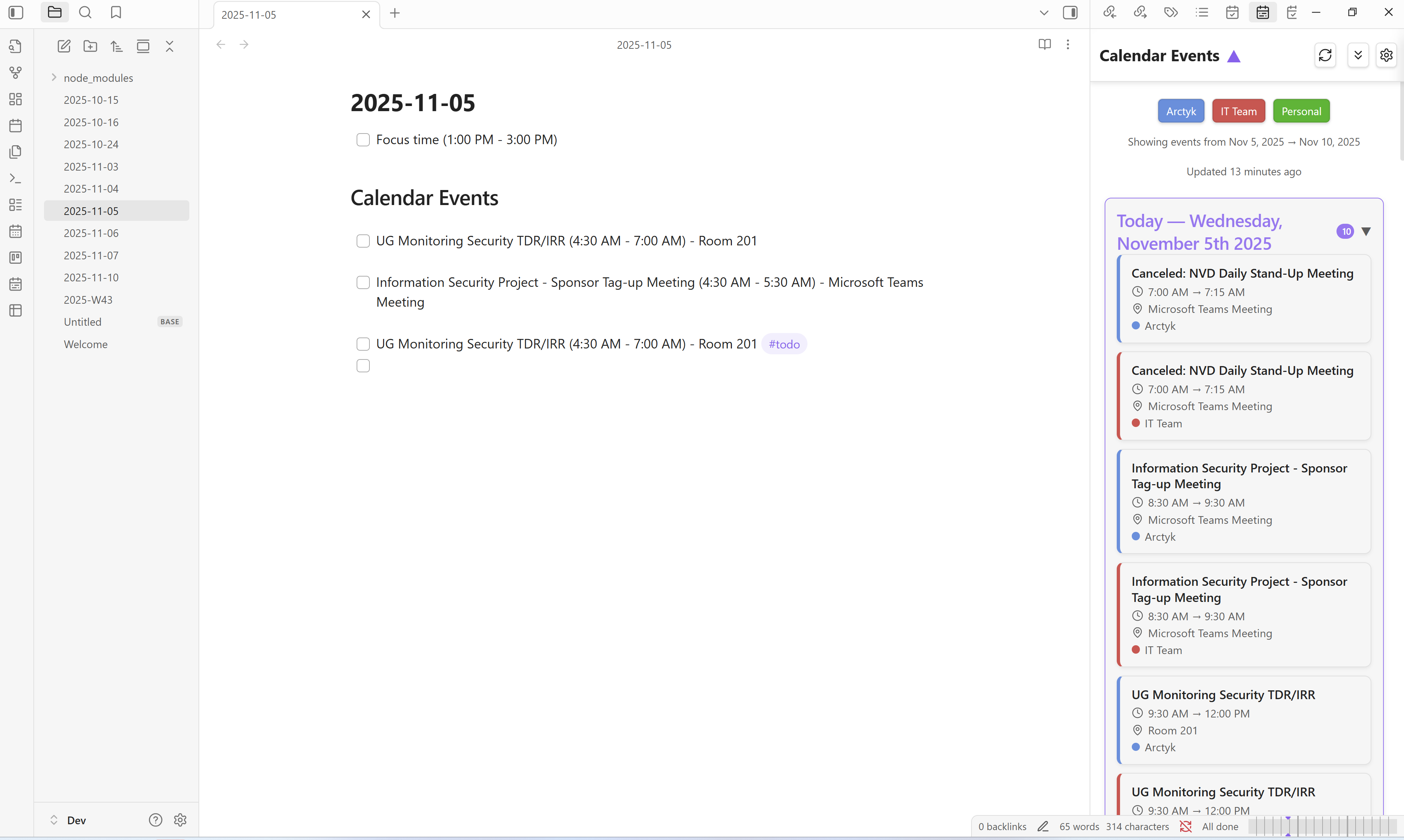Open the Dev vault switcher

tap(68, 819)
